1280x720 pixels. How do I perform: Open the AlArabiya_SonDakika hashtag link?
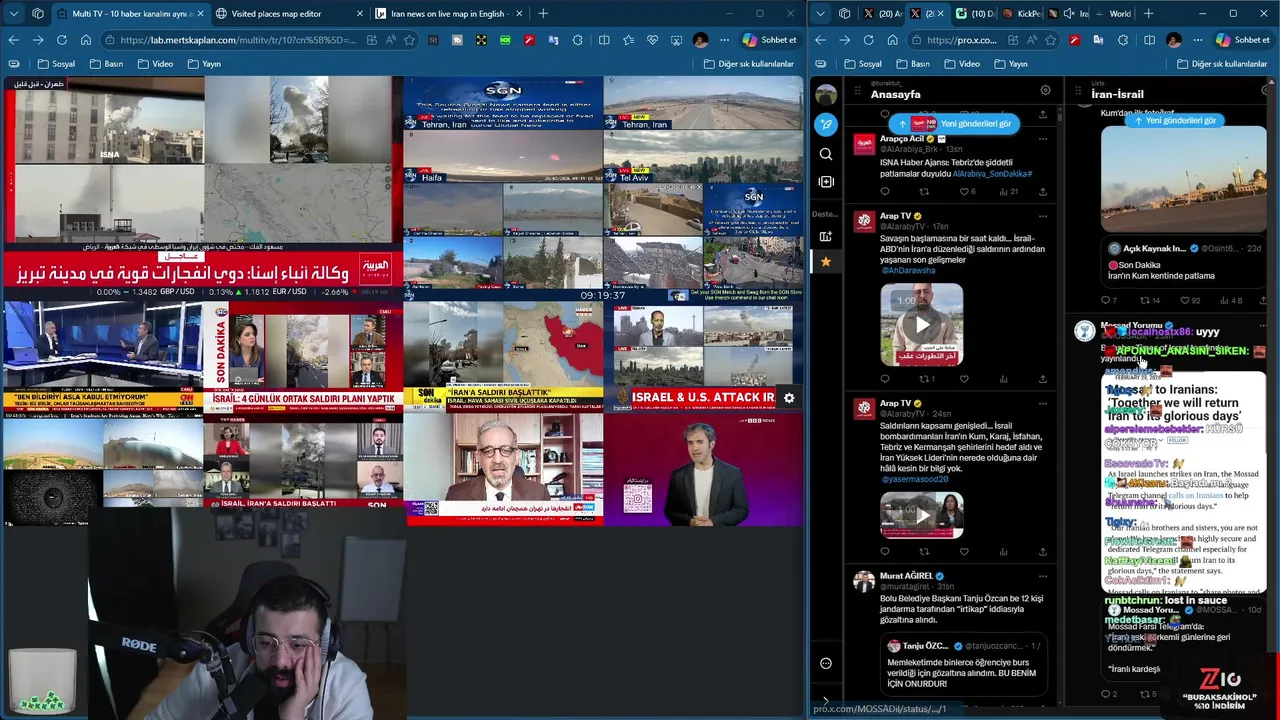tap(992, 173)
